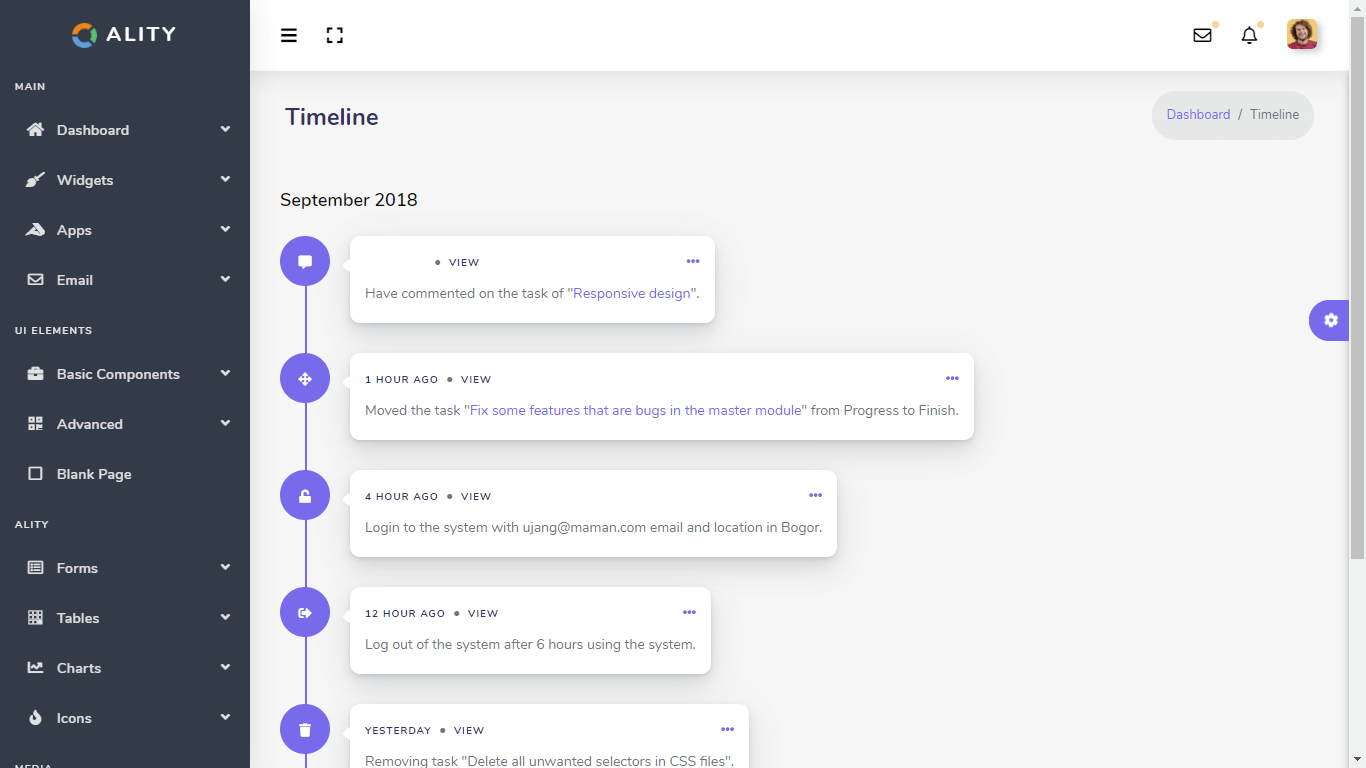Click the Dashboard breadcrumb link

(1198, 115)
